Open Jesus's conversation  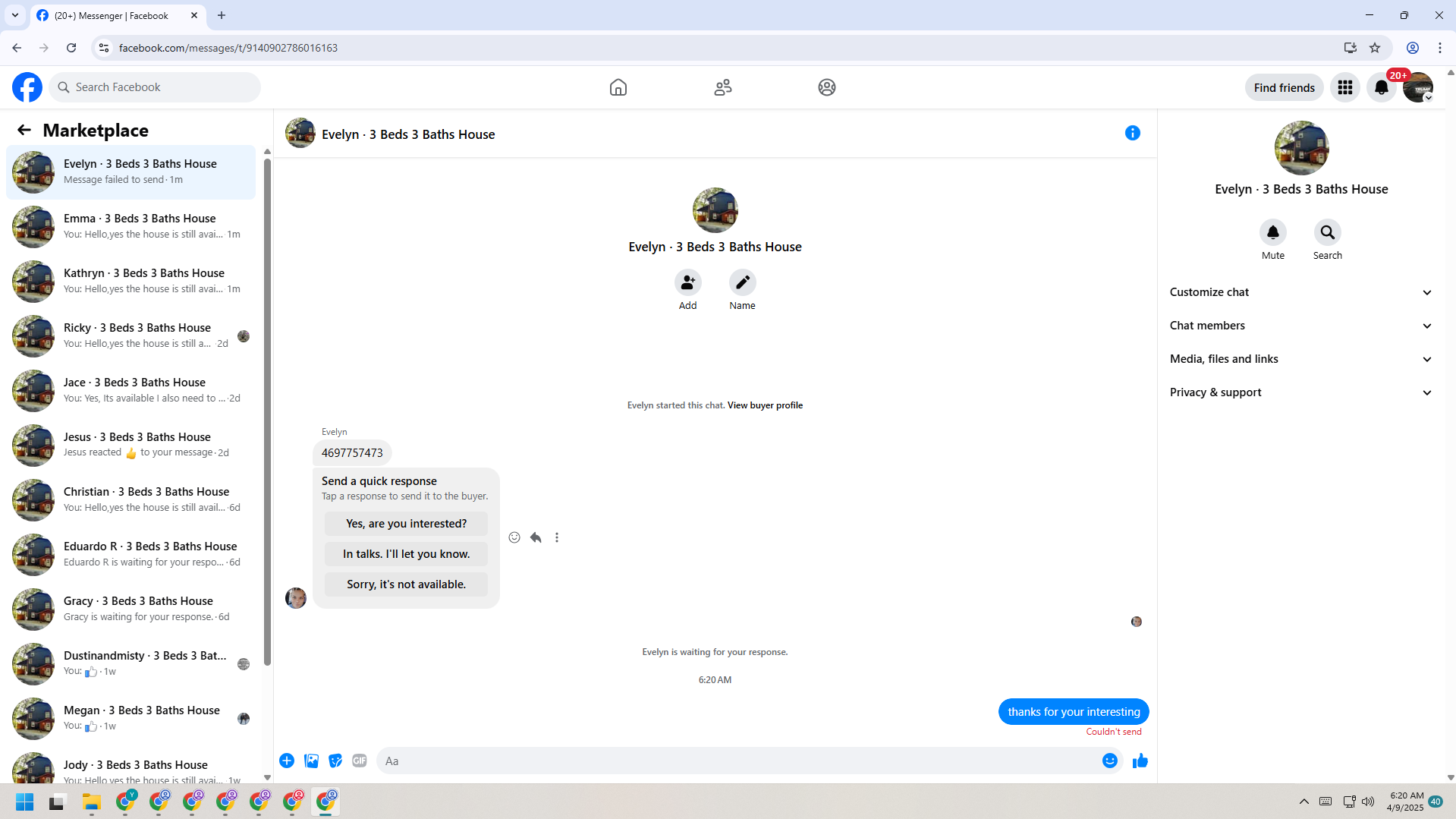[131, 446]
